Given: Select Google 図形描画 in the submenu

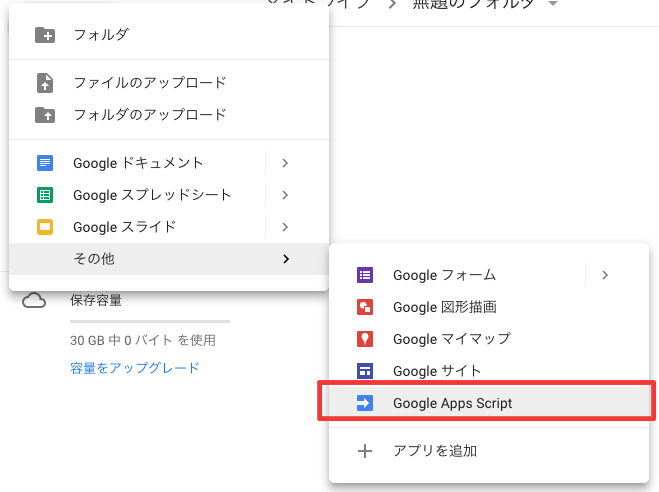Looking at the screenshot, I should coord(489,307).
